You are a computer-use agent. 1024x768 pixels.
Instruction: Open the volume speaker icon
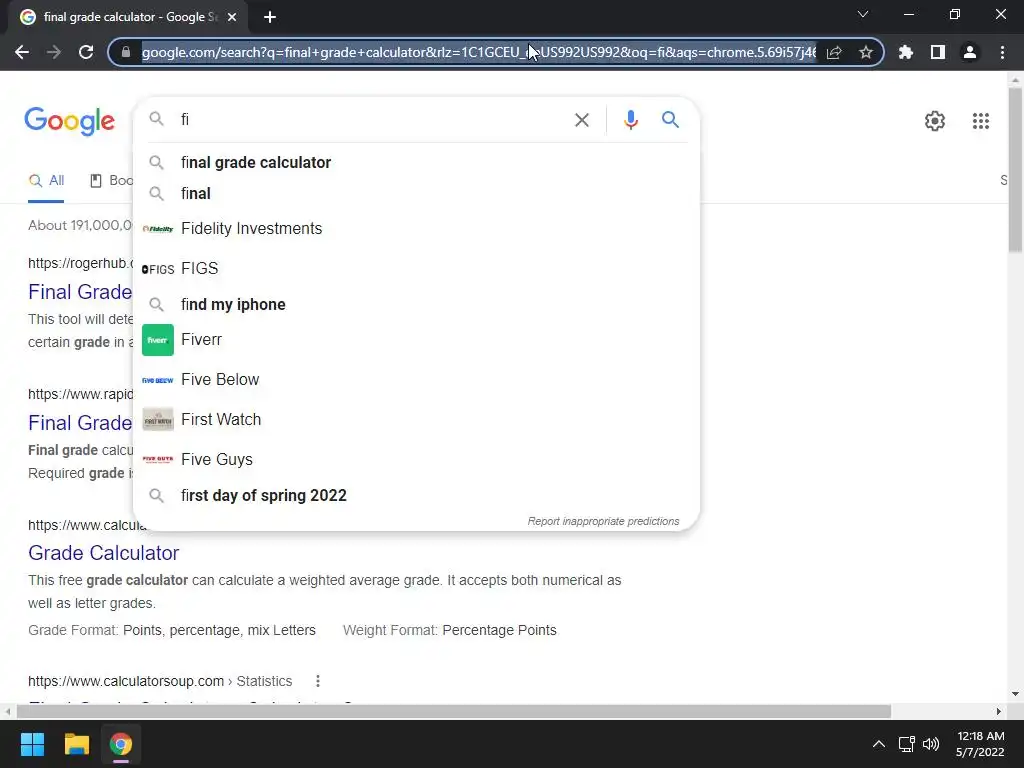pyautogui.click(x=931, y=744)
